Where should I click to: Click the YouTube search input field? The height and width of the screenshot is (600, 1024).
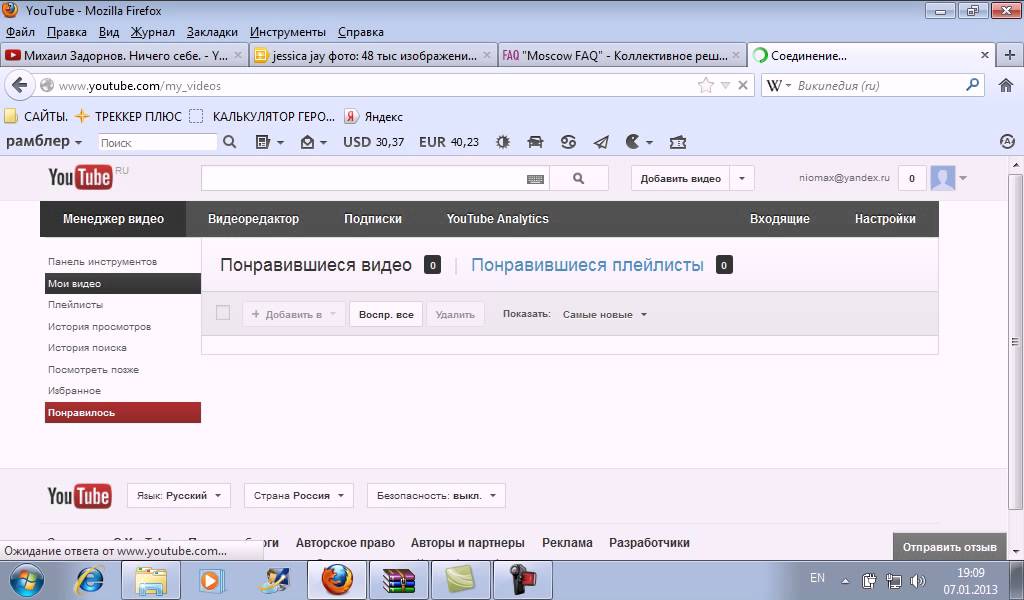362,179
